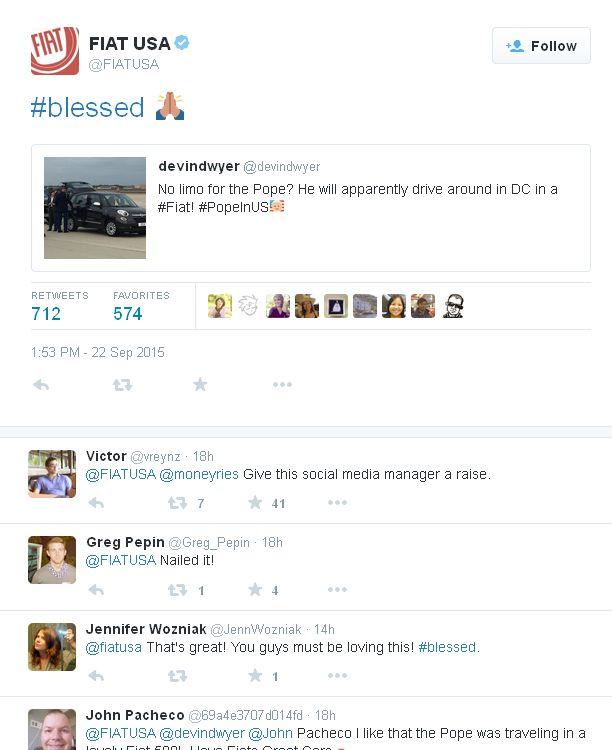Click the Follow button for FIAT USA

tap(541, 46)
